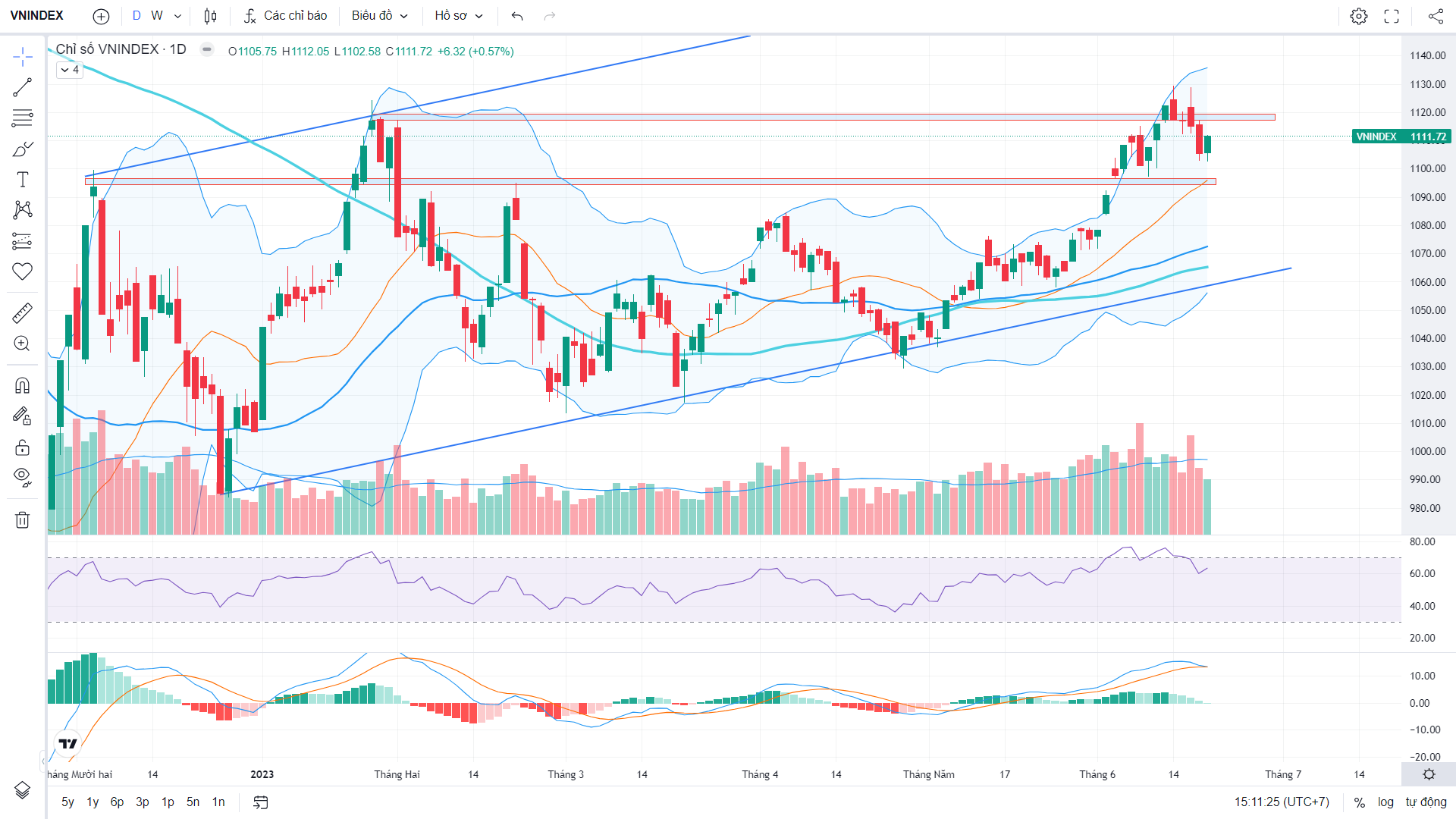Expand the interval dropdown chevron
1456x819 pixels.
177,16
